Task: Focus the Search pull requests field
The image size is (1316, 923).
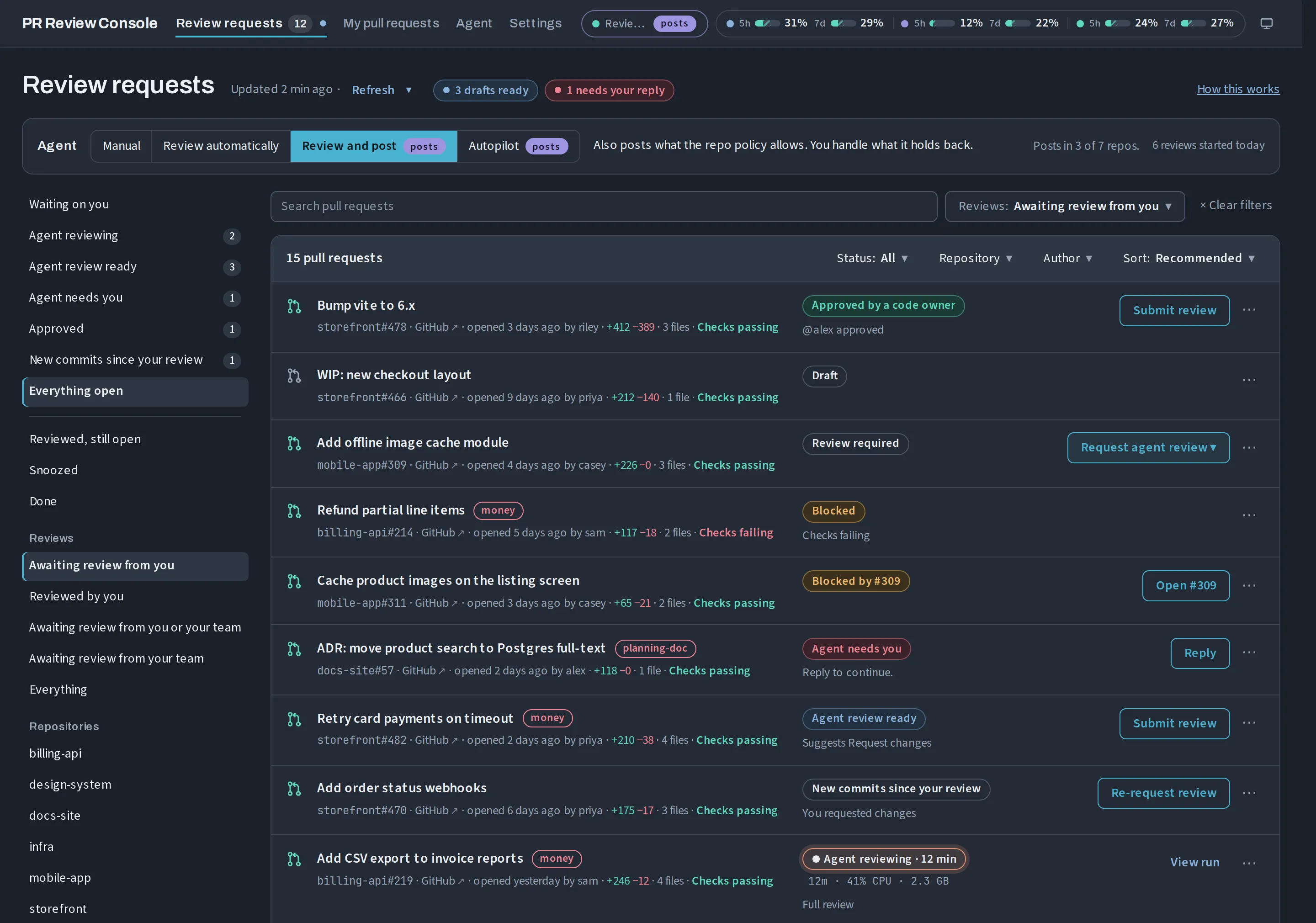Action: click(604, 207)
